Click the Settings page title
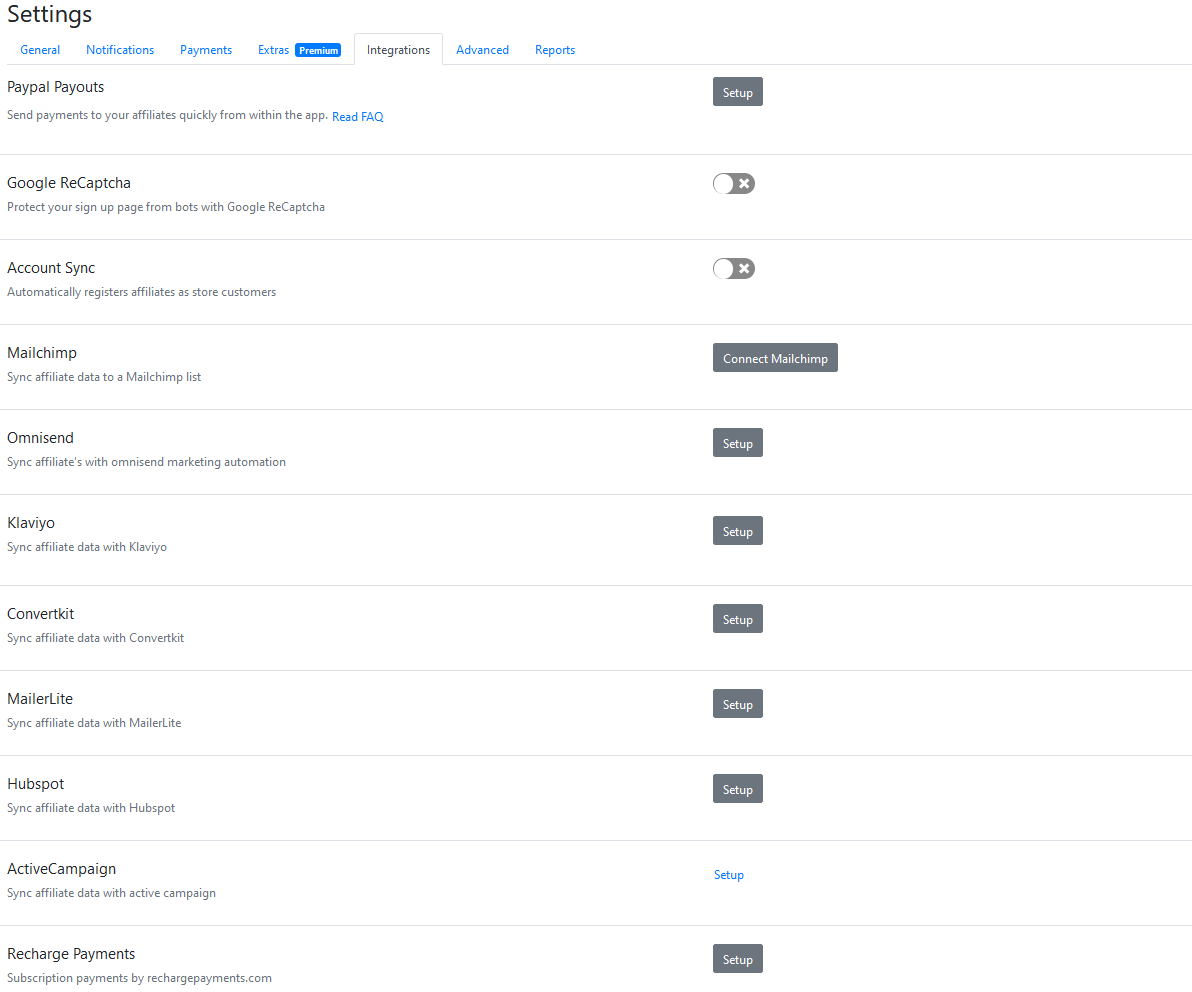Screen dimensions: 1192x992 click(49, 14)
